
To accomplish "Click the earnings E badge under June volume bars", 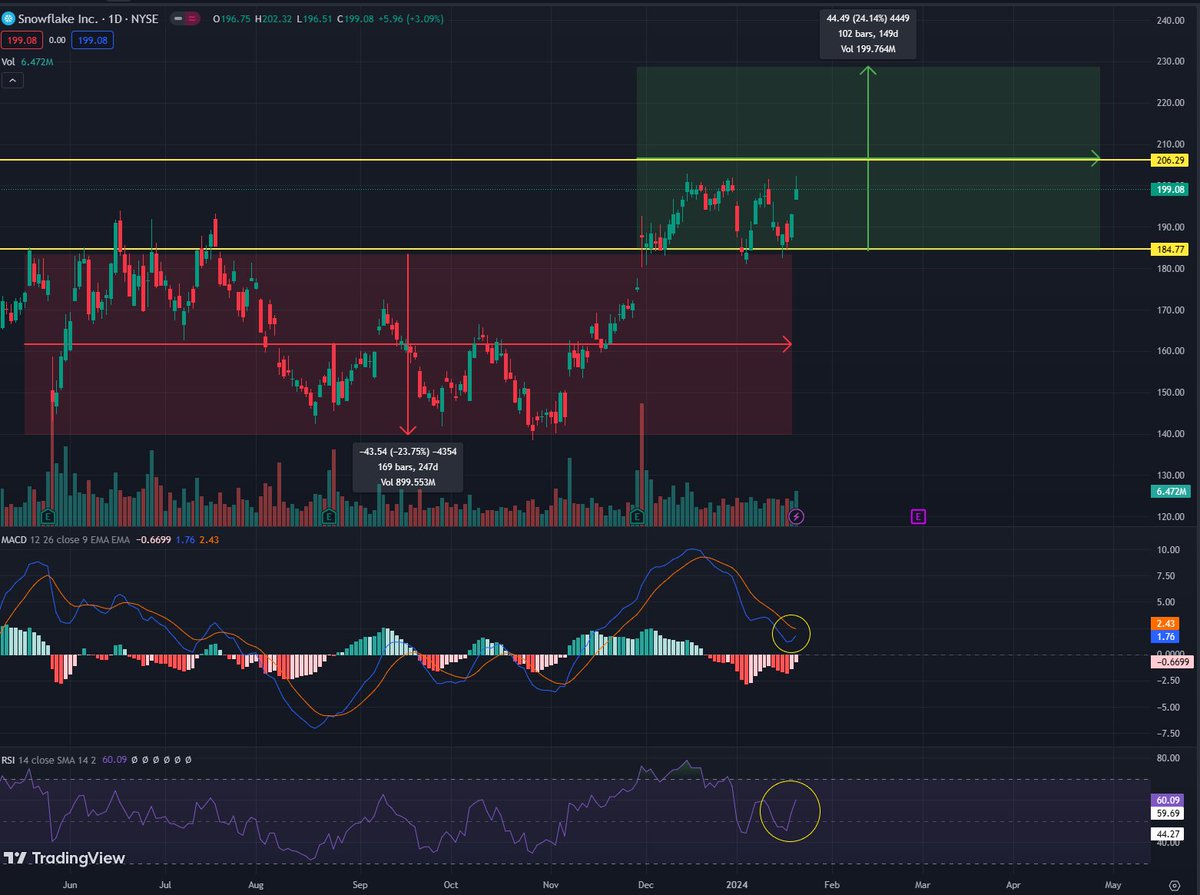I will pyautogui.click(x=46, y=515).
